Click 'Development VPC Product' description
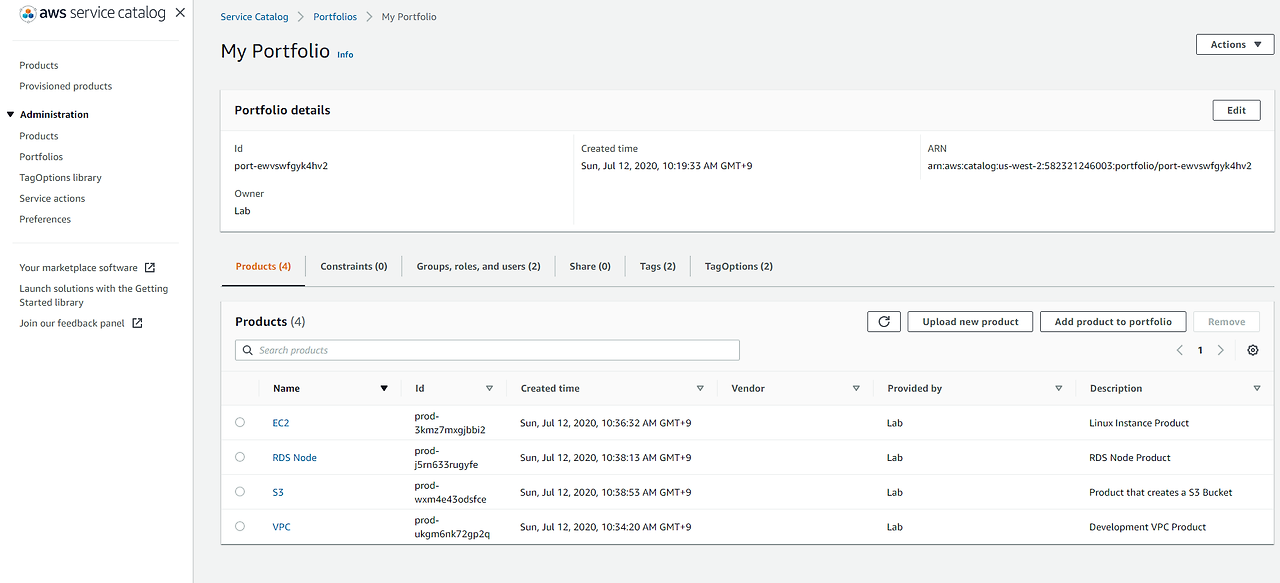The width and height of the screenshot is (1280, 583). click(x=1148, y=527)
